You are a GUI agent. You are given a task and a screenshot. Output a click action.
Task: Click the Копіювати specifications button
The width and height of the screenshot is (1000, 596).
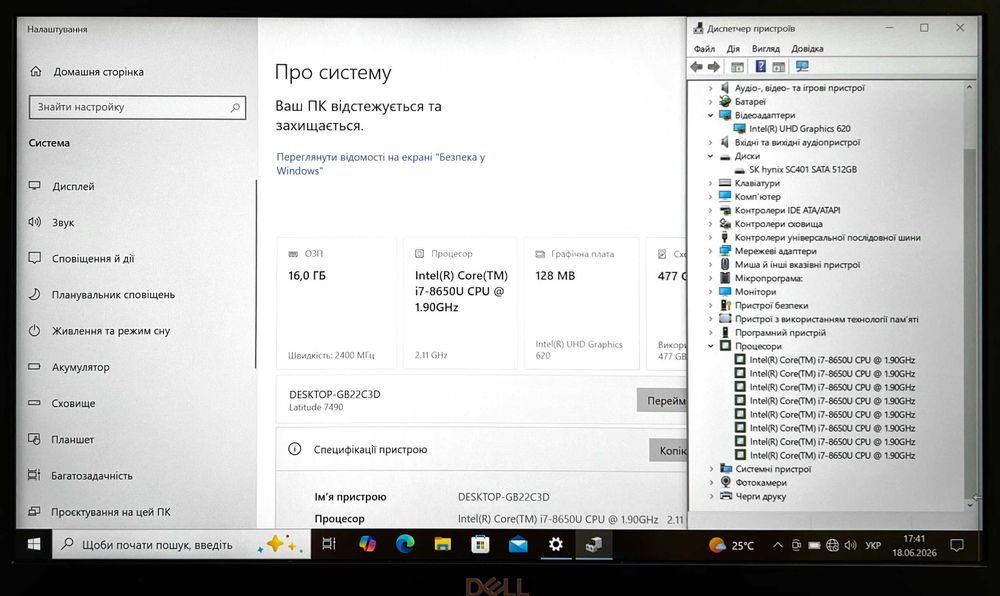[668, 450]
